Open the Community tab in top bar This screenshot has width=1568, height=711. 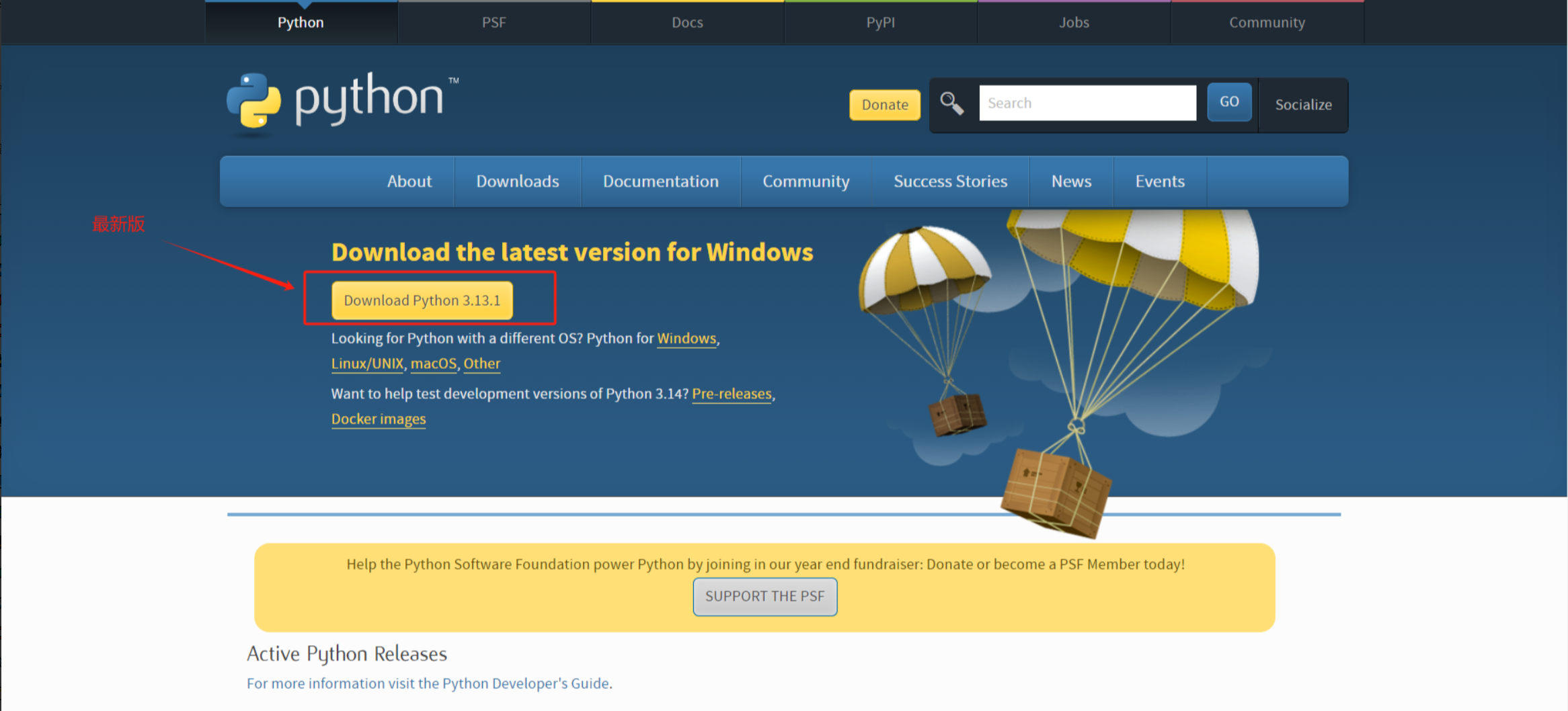pos(1267,22)
